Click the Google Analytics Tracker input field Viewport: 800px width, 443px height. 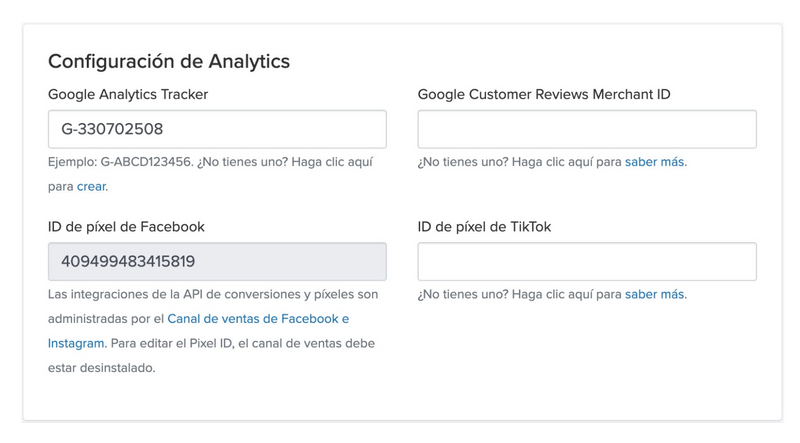pyautogui.click(x=216, y=129)
